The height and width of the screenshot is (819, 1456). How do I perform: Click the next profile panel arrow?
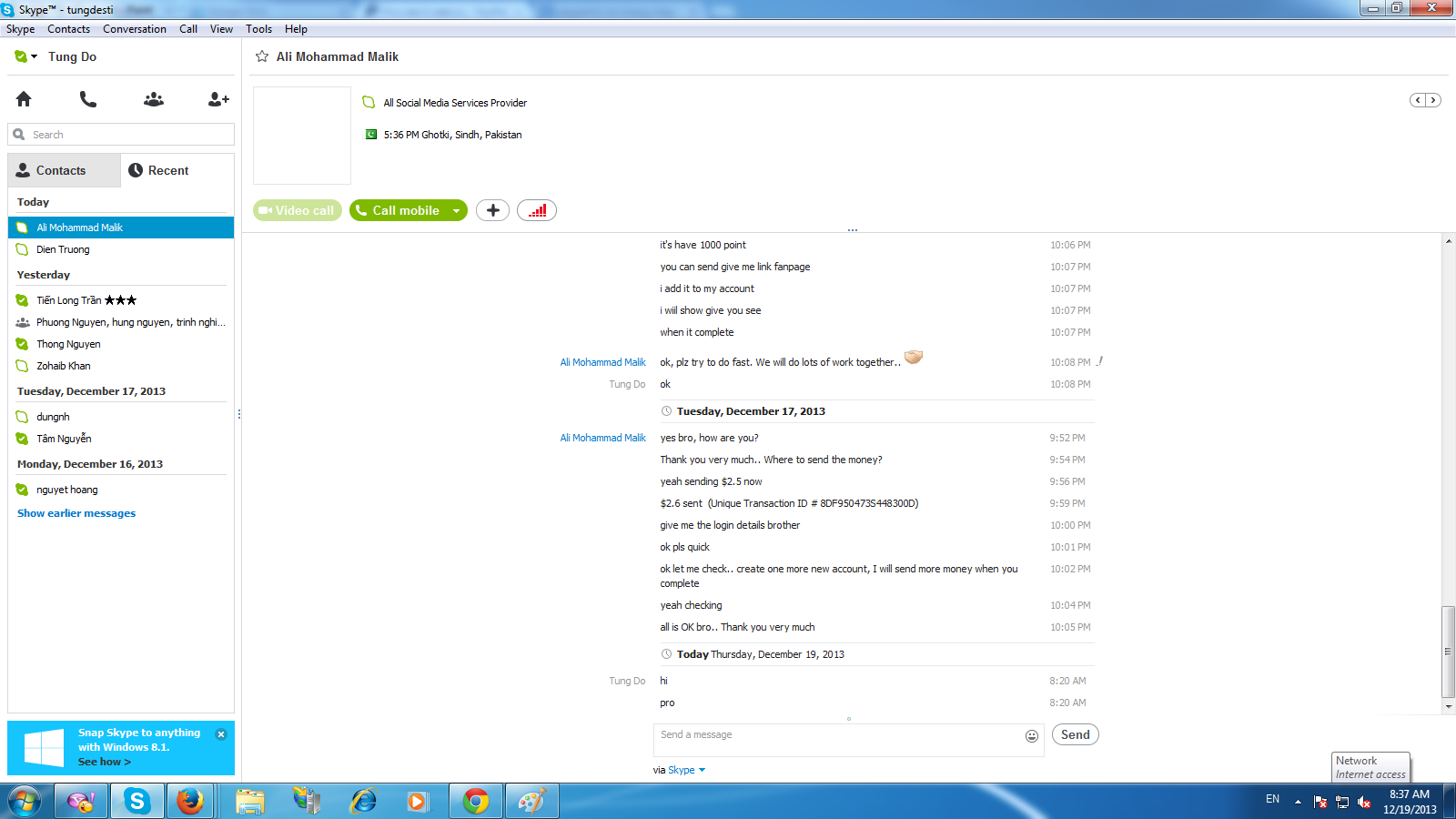[x=1433, y=100]
